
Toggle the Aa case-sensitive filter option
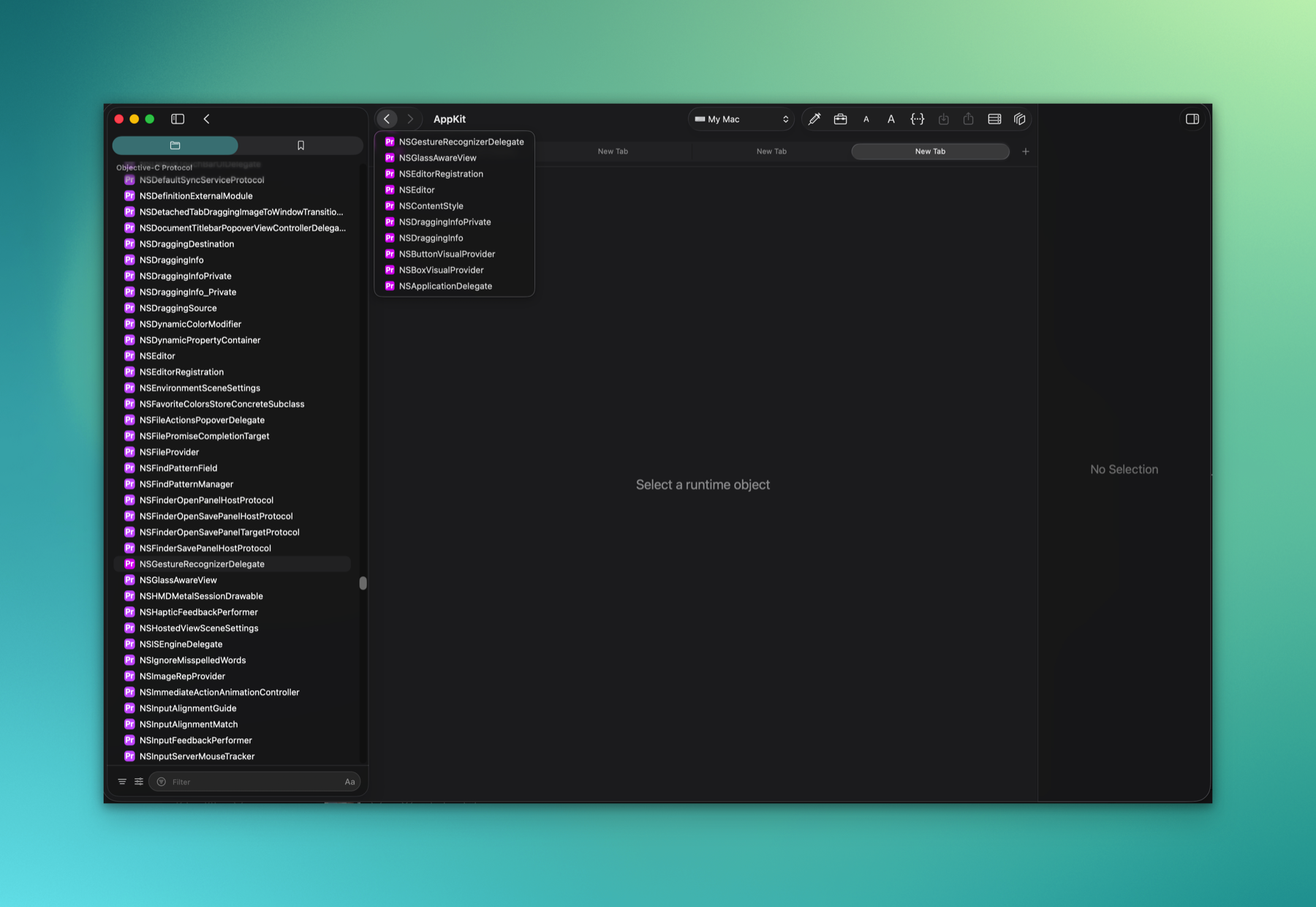350,782
